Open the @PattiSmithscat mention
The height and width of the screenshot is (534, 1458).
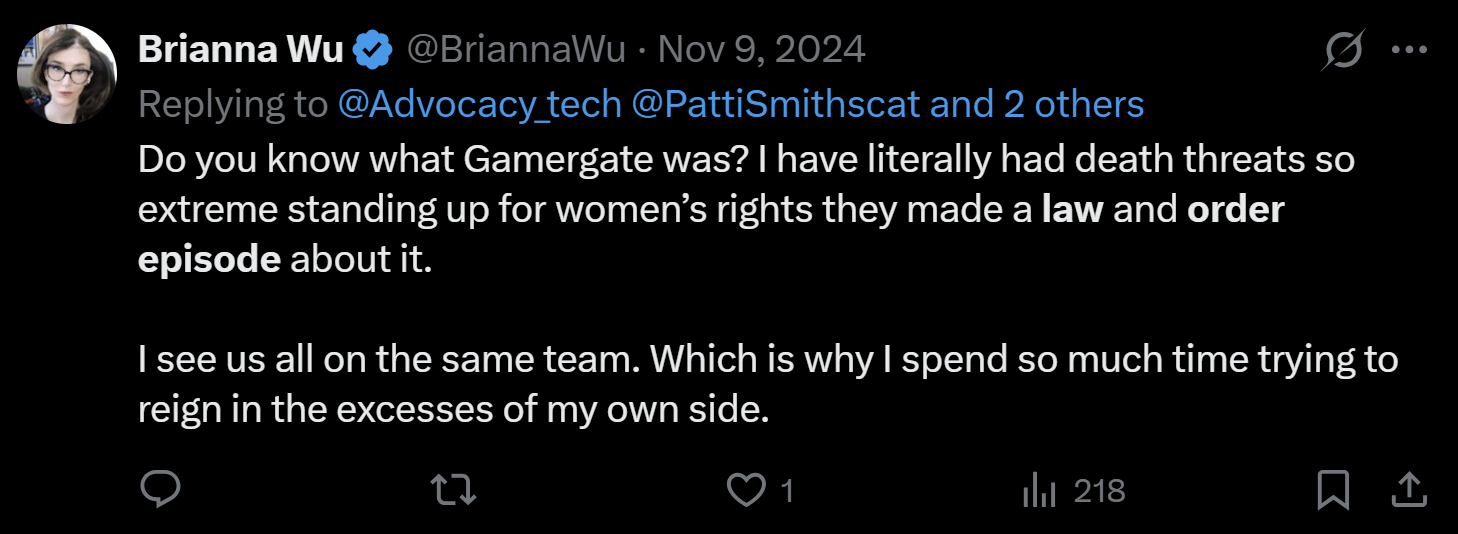(x=775, y=104)
